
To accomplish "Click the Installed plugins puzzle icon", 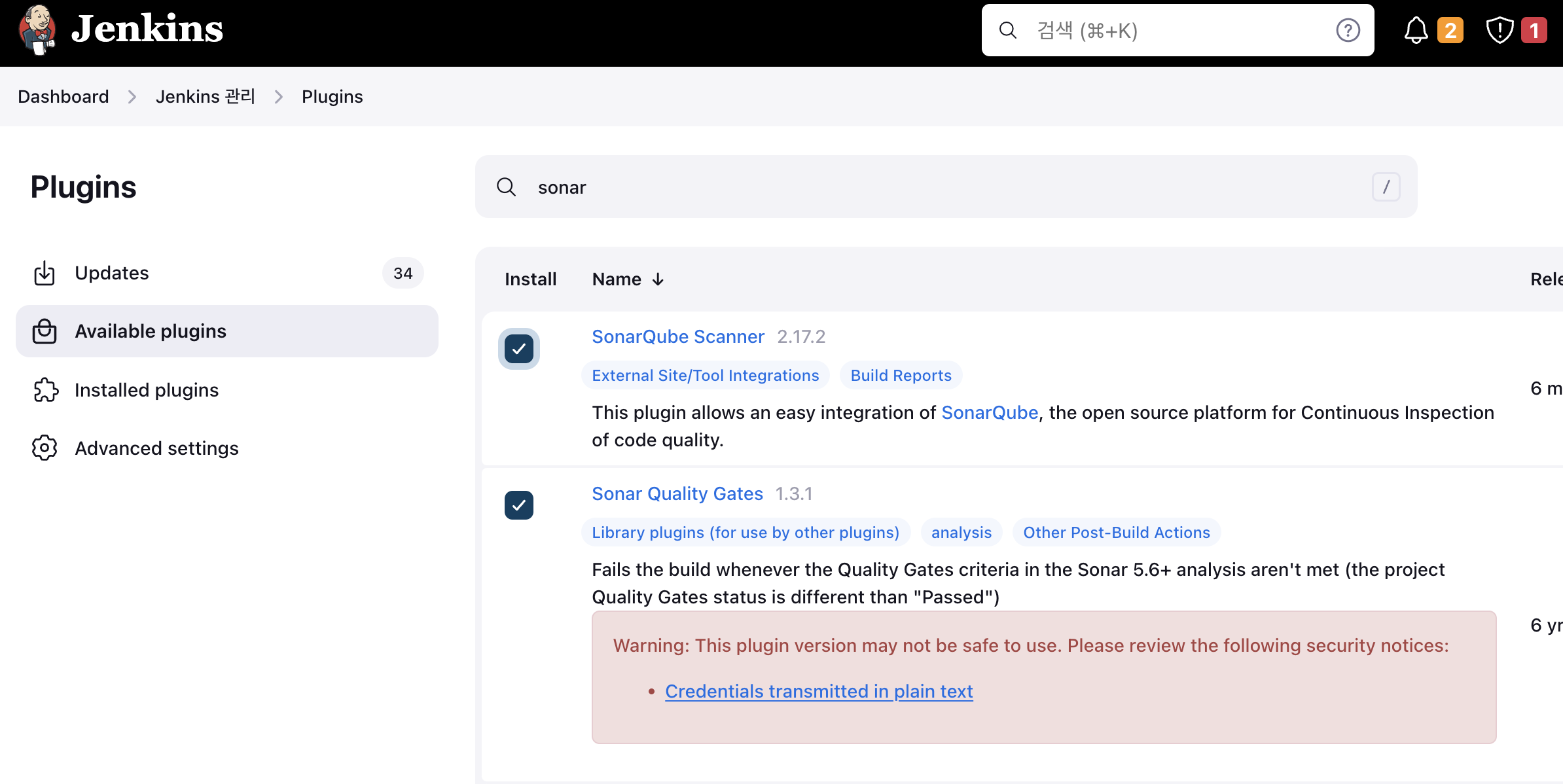I will point(44,389).
